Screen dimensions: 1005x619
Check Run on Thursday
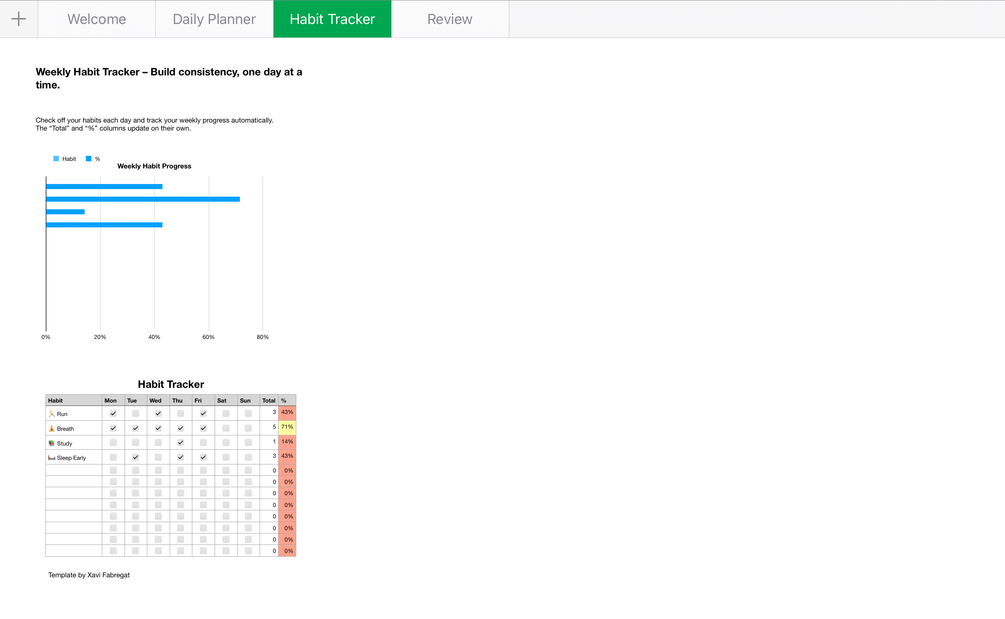pyautogui.click(x=181, y=413)
